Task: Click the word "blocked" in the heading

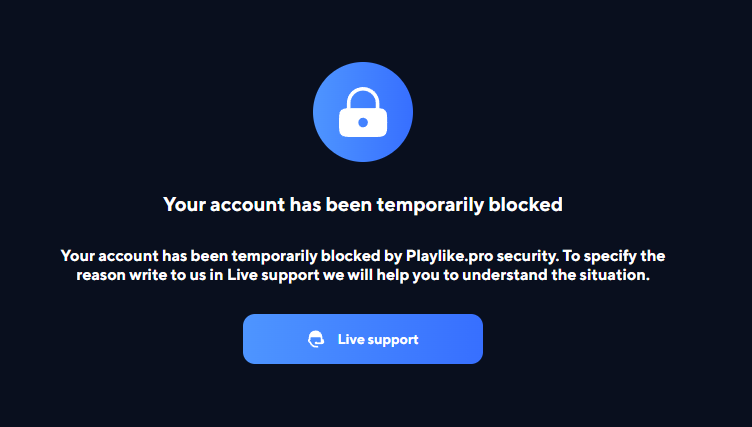Action: point(526,204)
